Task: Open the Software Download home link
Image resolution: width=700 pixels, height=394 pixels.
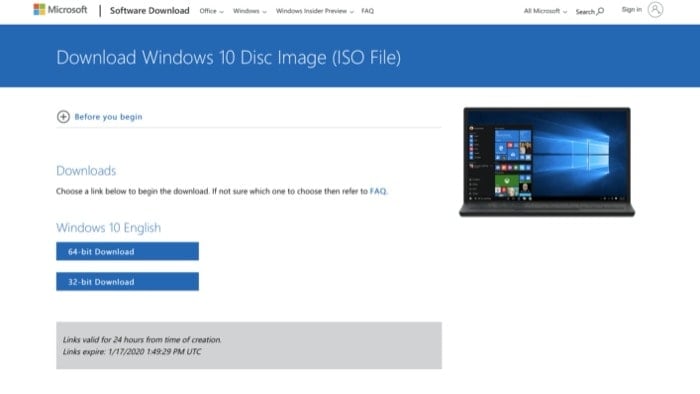Action: 150,11
